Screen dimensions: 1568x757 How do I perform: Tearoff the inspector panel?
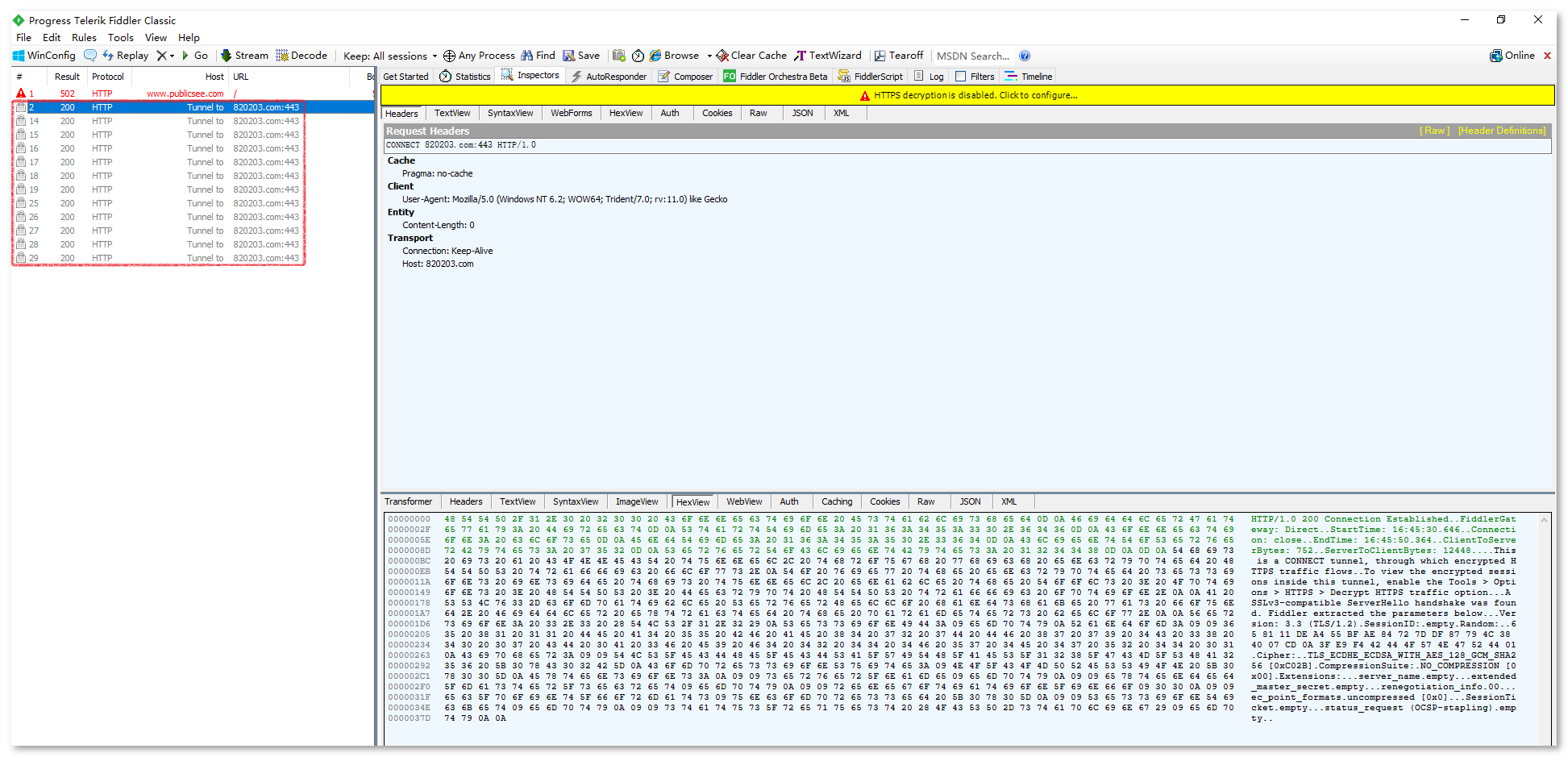[x=899, y=55]
